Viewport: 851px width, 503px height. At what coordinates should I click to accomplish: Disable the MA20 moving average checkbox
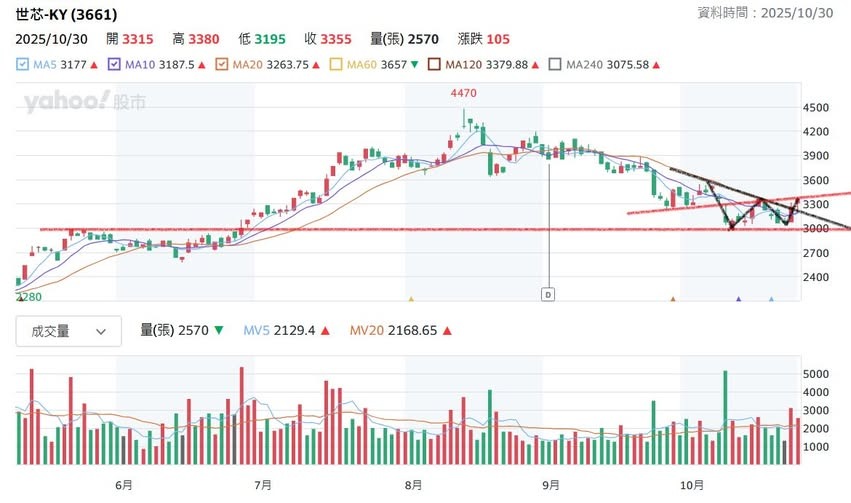pos(223,65)
